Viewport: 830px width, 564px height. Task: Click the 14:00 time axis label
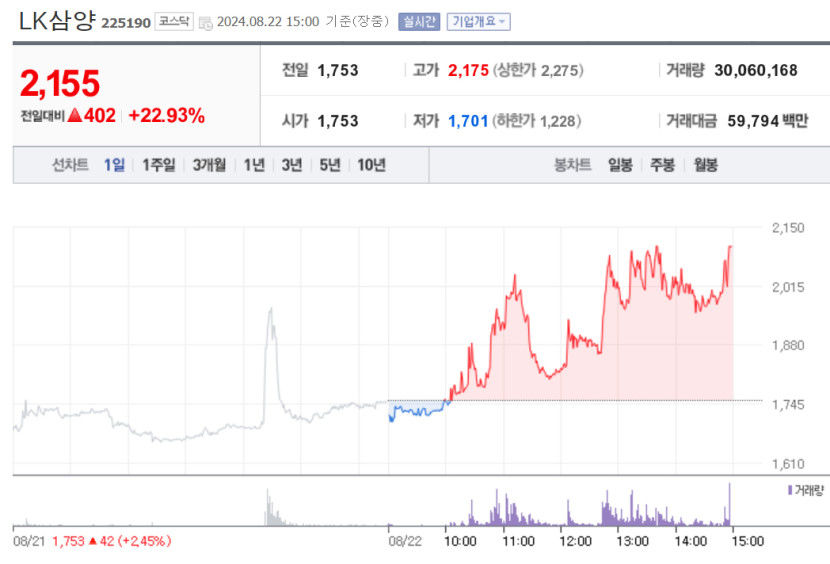pyautogui.click(x=691, y=541)
